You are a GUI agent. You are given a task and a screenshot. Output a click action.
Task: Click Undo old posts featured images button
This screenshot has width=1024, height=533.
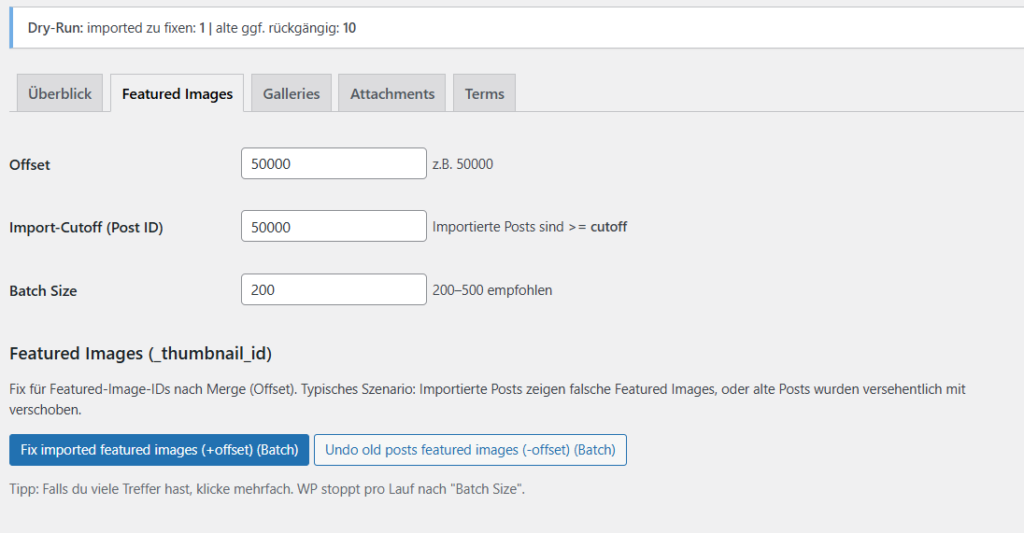coord(470,450)
